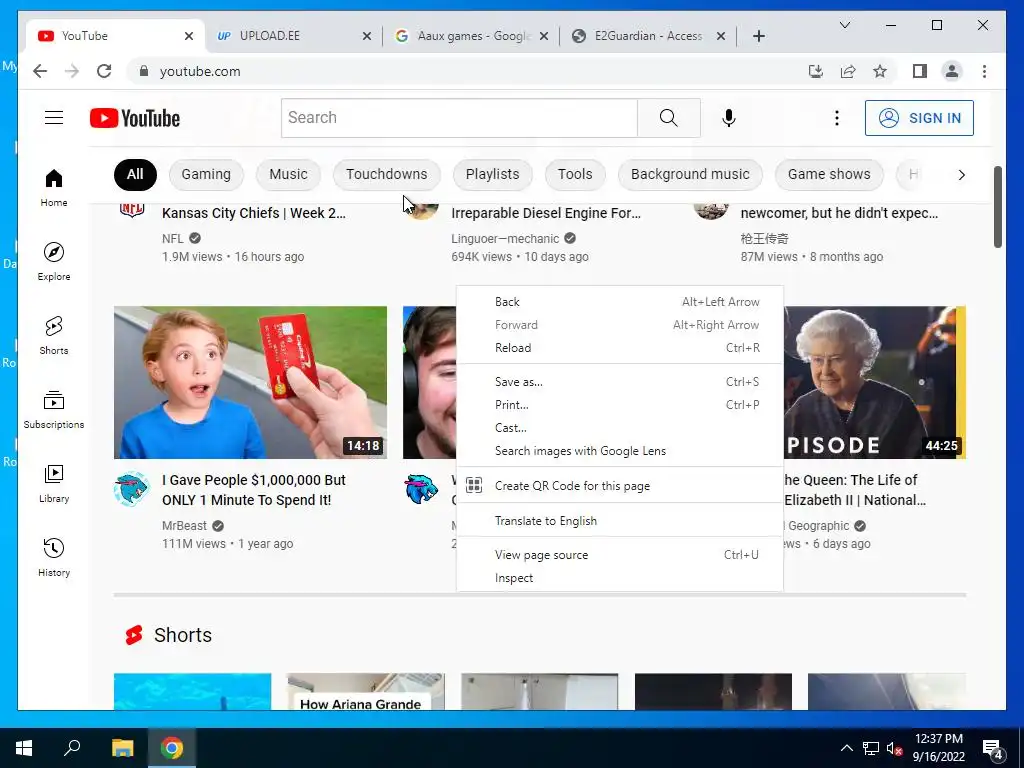1024x768 pixels.
Task: Switch to the E2Guardian tab
Action: tap(648, 36)
